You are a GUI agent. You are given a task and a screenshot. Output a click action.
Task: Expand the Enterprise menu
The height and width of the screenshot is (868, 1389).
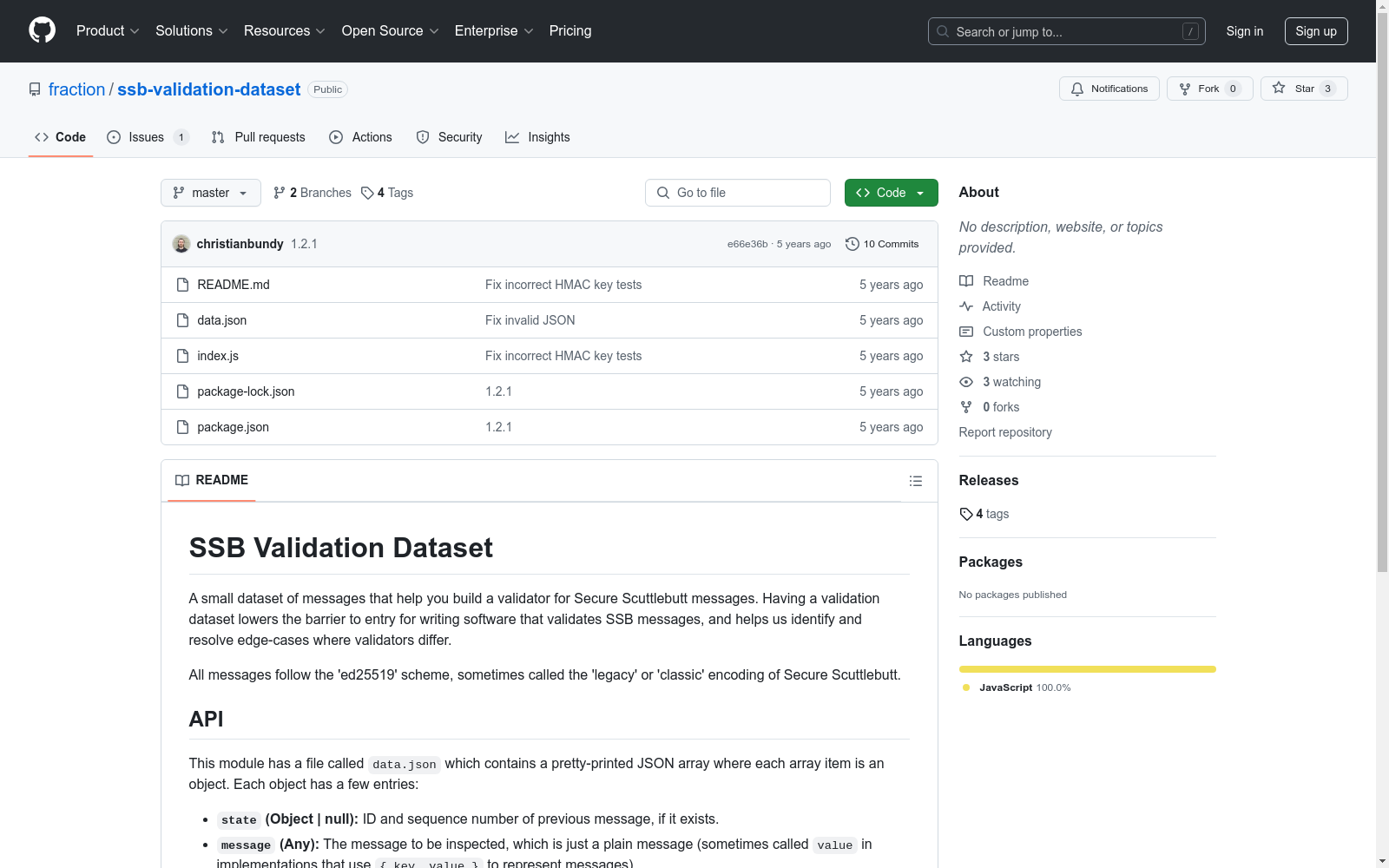tap(494, 30)
